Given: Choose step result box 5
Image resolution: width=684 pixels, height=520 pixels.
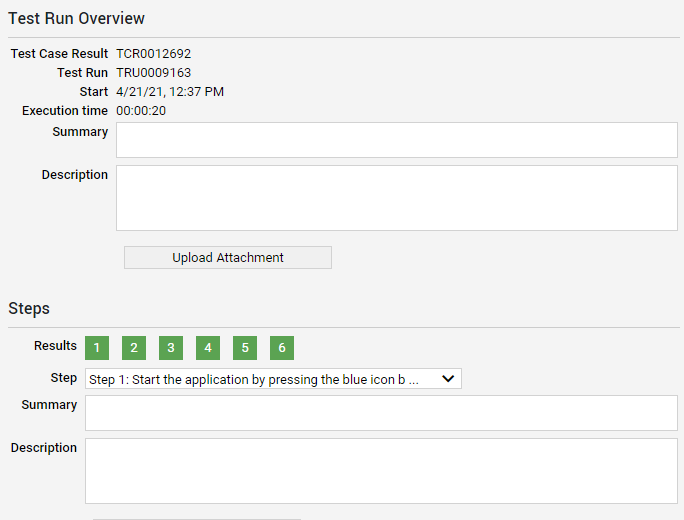Looking at the screenshot, I should (245, 347).
